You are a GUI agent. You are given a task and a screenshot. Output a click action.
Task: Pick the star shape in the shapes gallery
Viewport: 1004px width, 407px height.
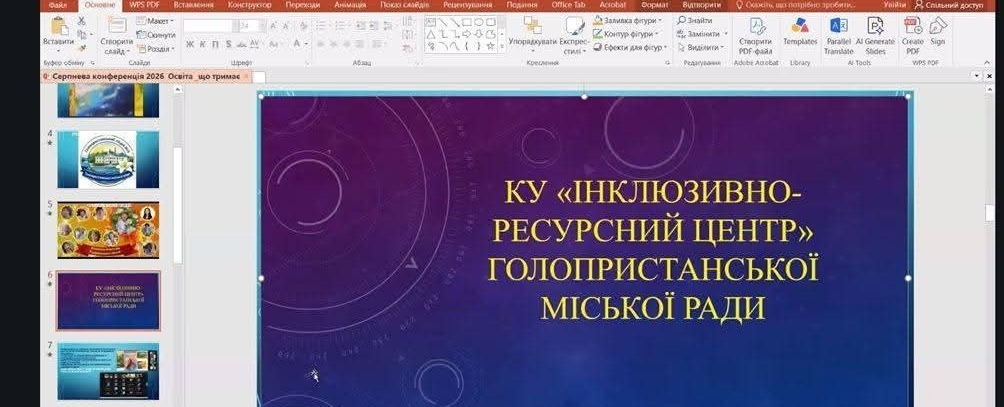pos(490,46)
